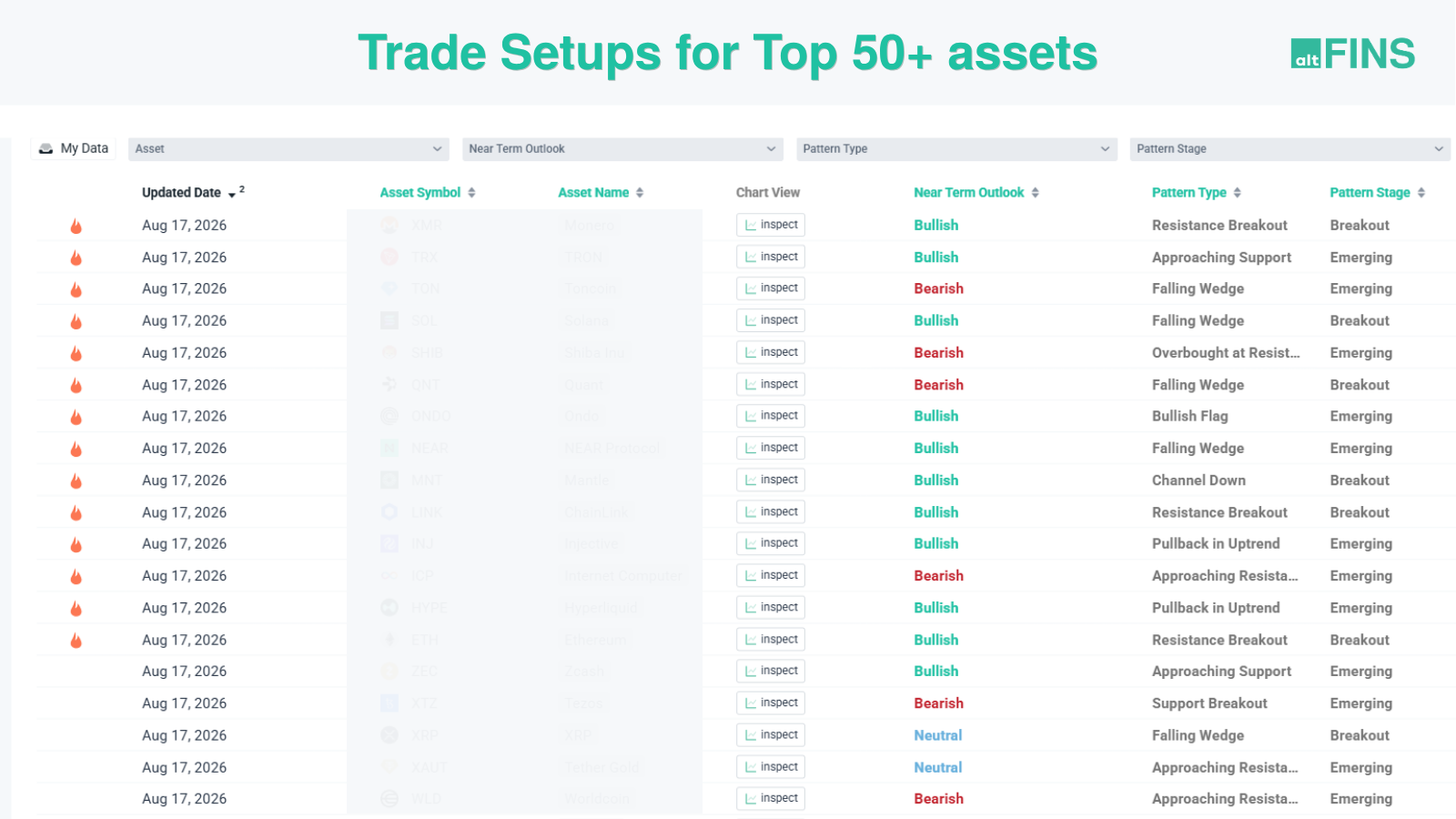This screenshot has width=1456, height=819.
Task: Expand the Pattern Type filter dropdown
Action: (956, 149)
